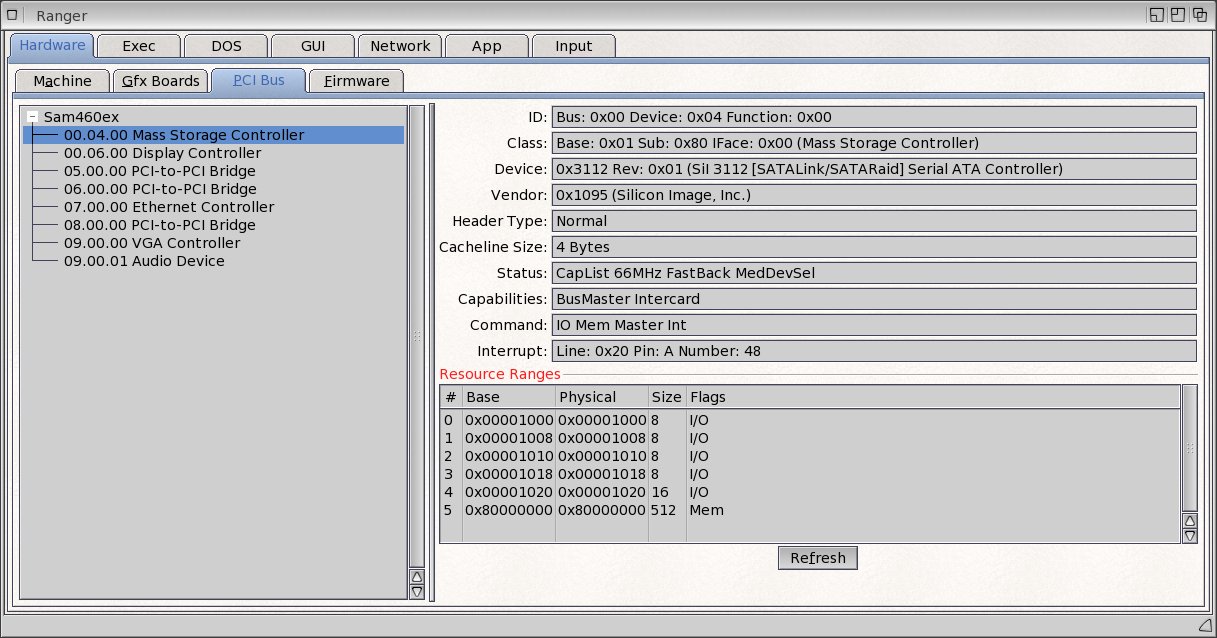The width and height of the screenshot is (1217, 638).
Task: Open the Gfx Boards tab
Action: 160,81
